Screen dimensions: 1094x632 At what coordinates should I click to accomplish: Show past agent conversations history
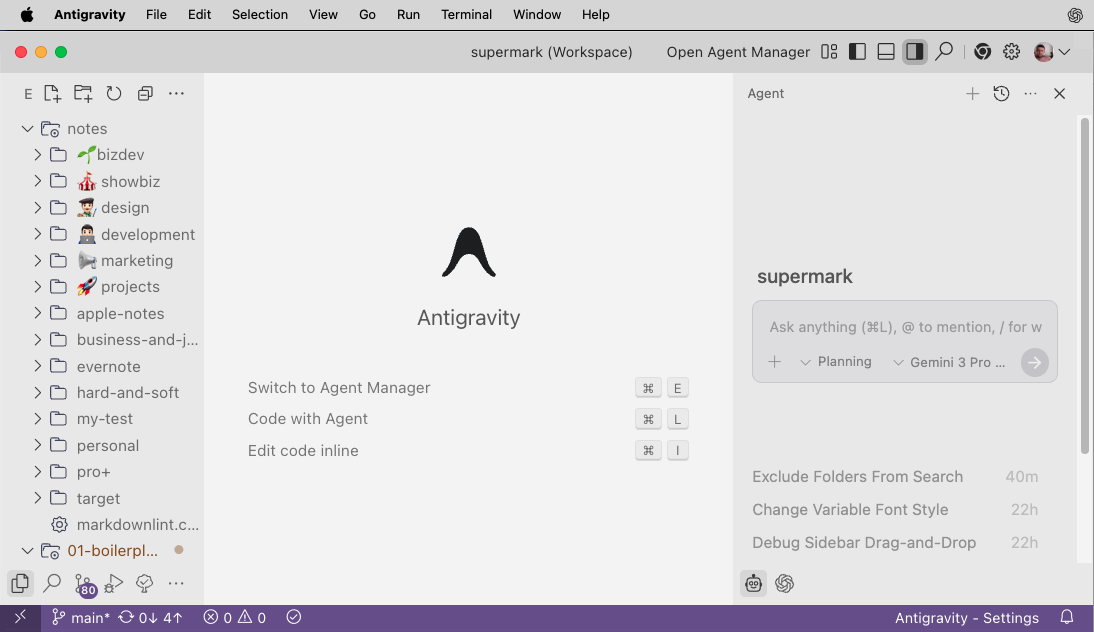(x=1001, y=93)
